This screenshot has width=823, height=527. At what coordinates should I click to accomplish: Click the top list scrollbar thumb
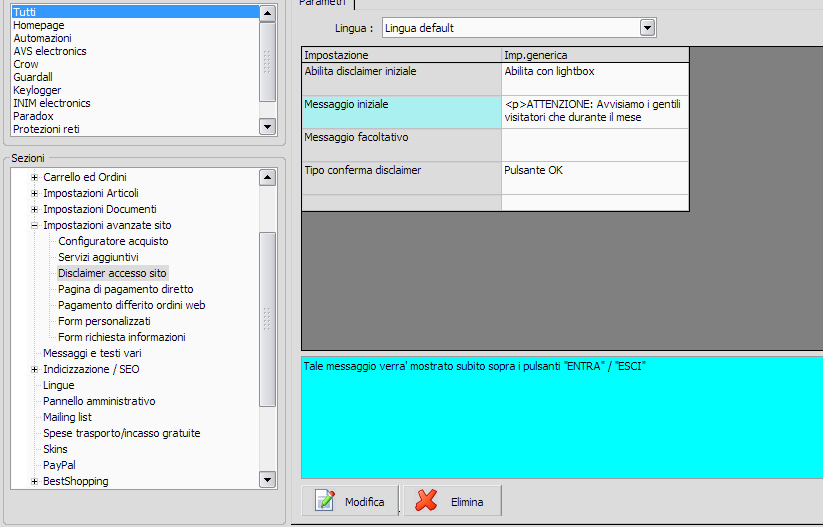point(268,61)
